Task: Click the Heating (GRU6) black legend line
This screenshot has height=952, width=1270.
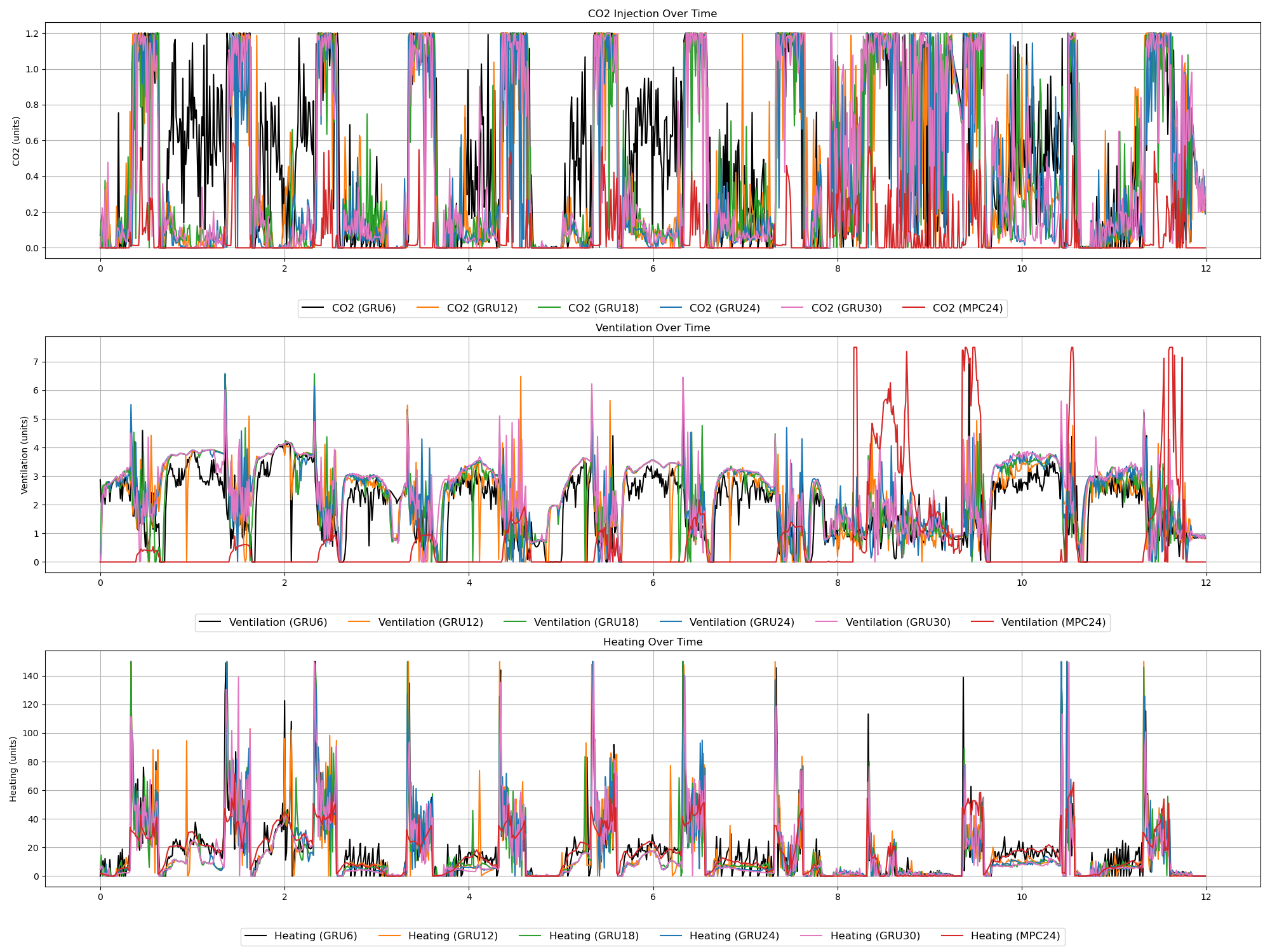Action: [x=255, y=936]
